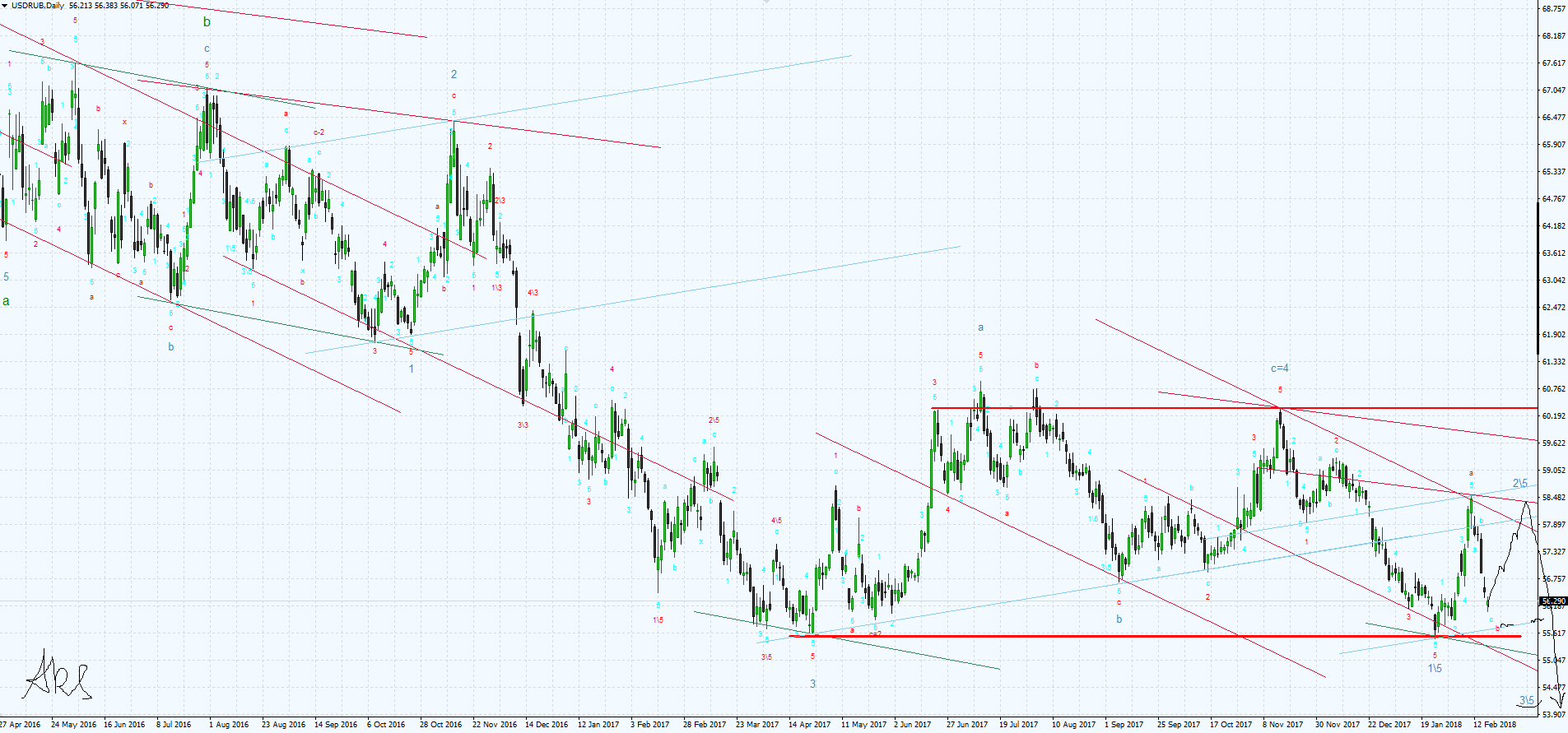Click the 67.047 price axis label
Screen dimensions: 1568x733
pos(1554,90)
